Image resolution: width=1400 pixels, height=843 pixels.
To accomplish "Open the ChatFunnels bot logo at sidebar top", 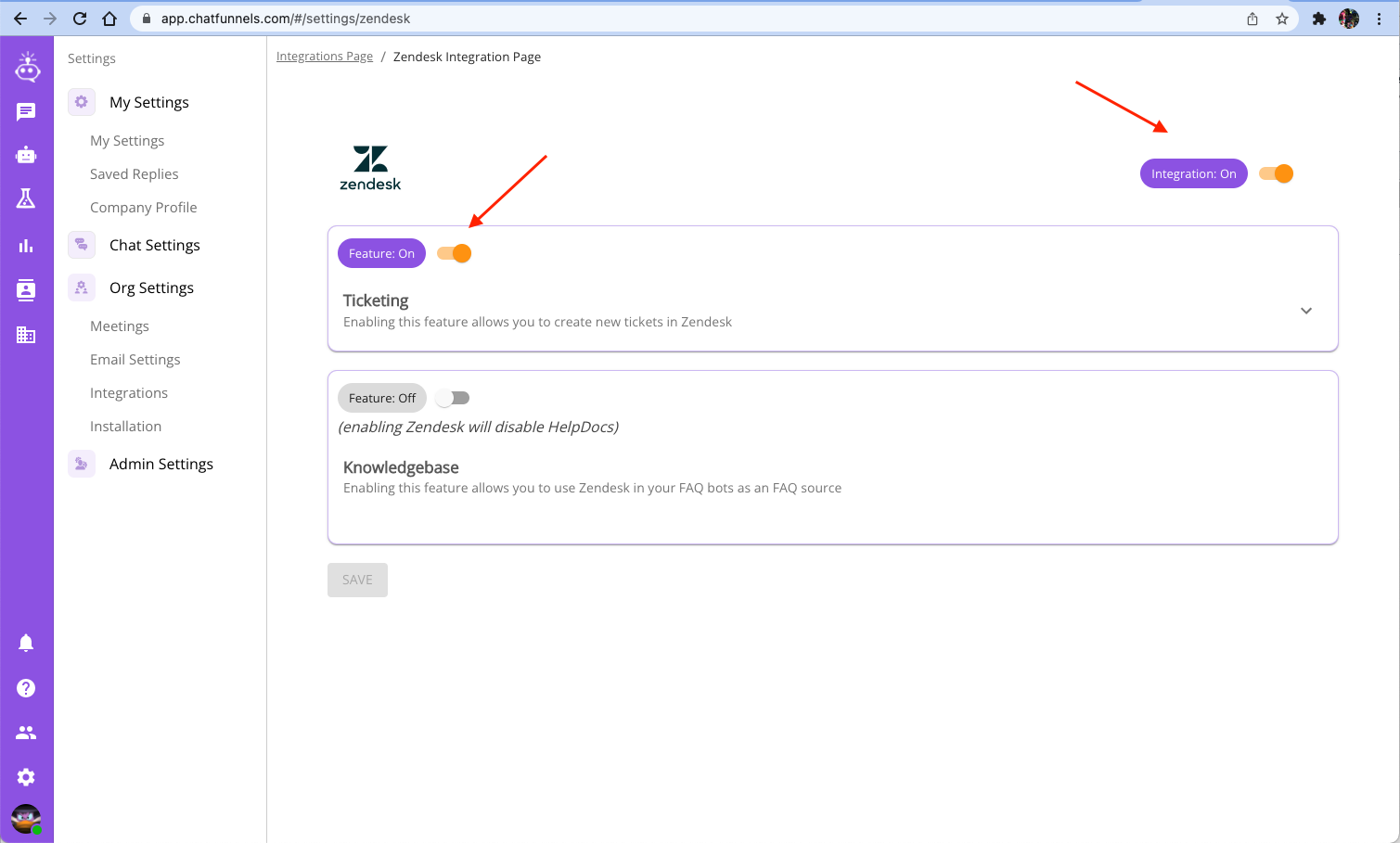I will click(x=27, y=67).
